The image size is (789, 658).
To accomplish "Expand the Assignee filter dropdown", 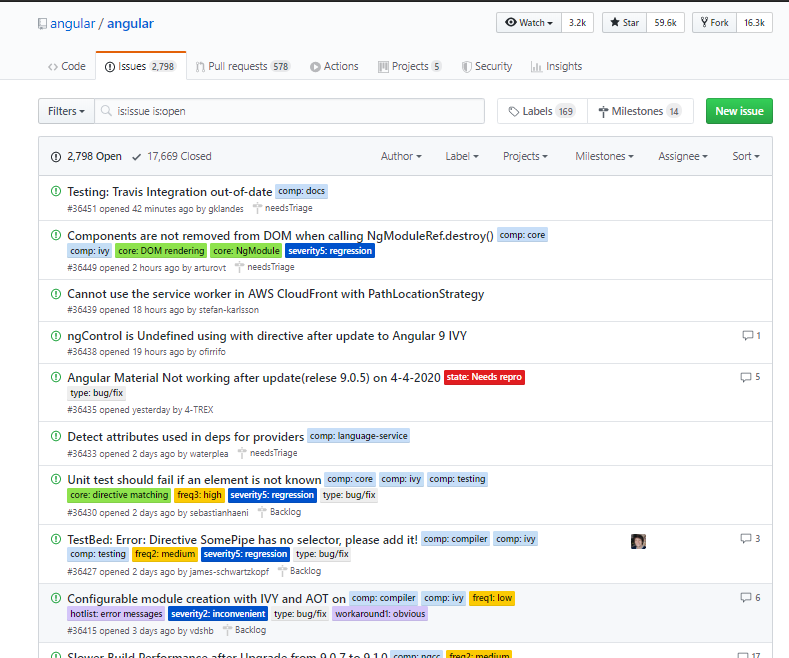I will coord(683,156).
